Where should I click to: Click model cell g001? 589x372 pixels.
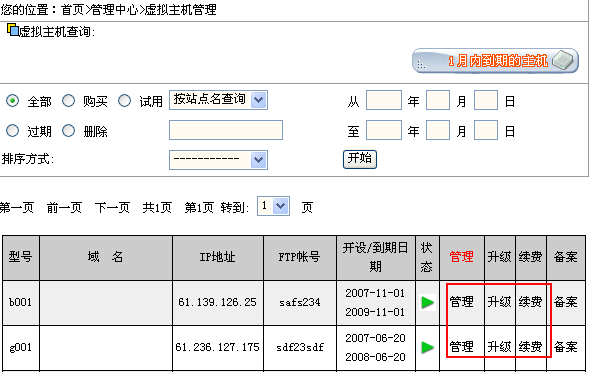(20, 347)
